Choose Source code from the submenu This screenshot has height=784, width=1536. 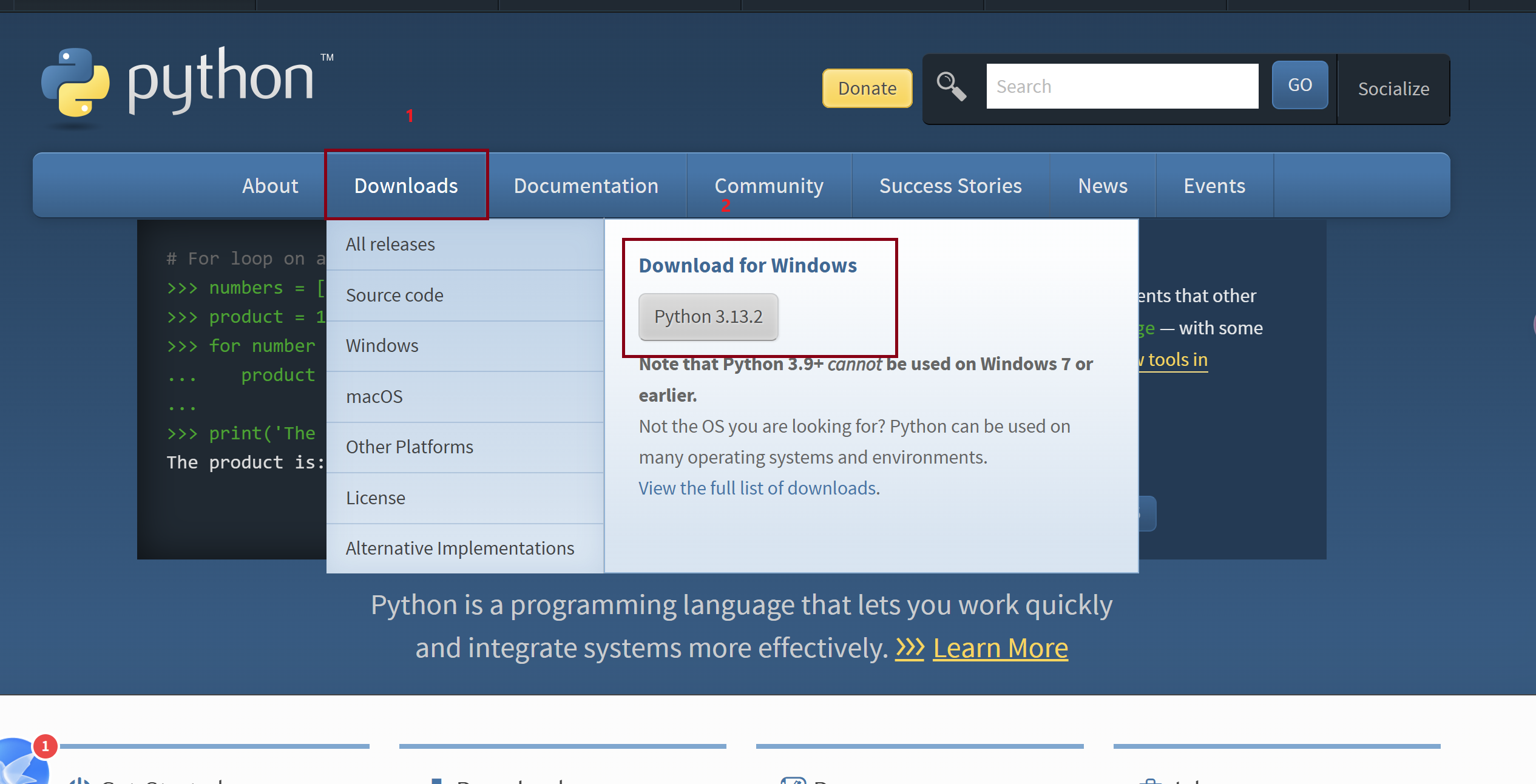(394, 295)
